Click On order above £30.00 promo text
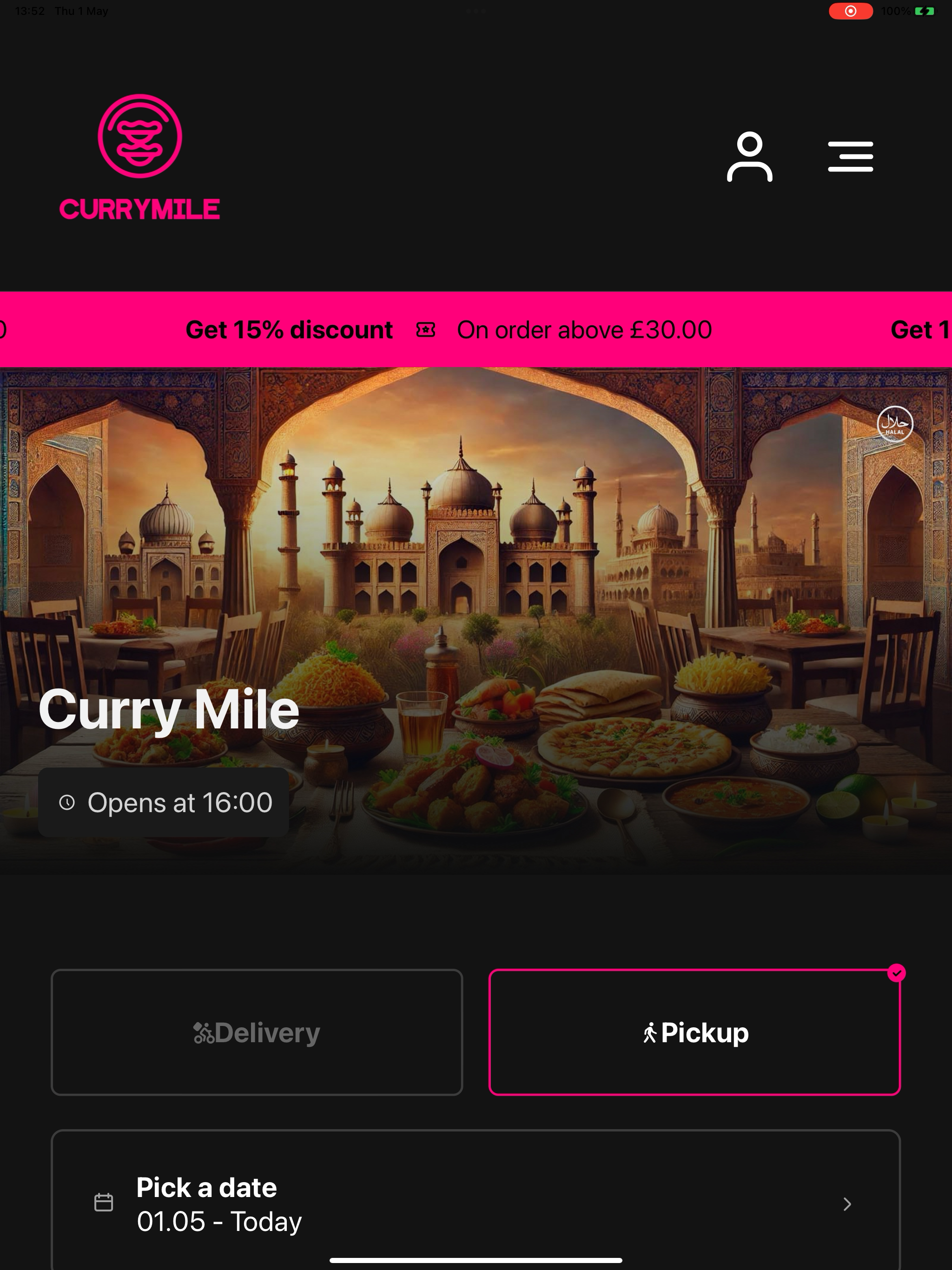952x1270 pixels. coord(584,330)
